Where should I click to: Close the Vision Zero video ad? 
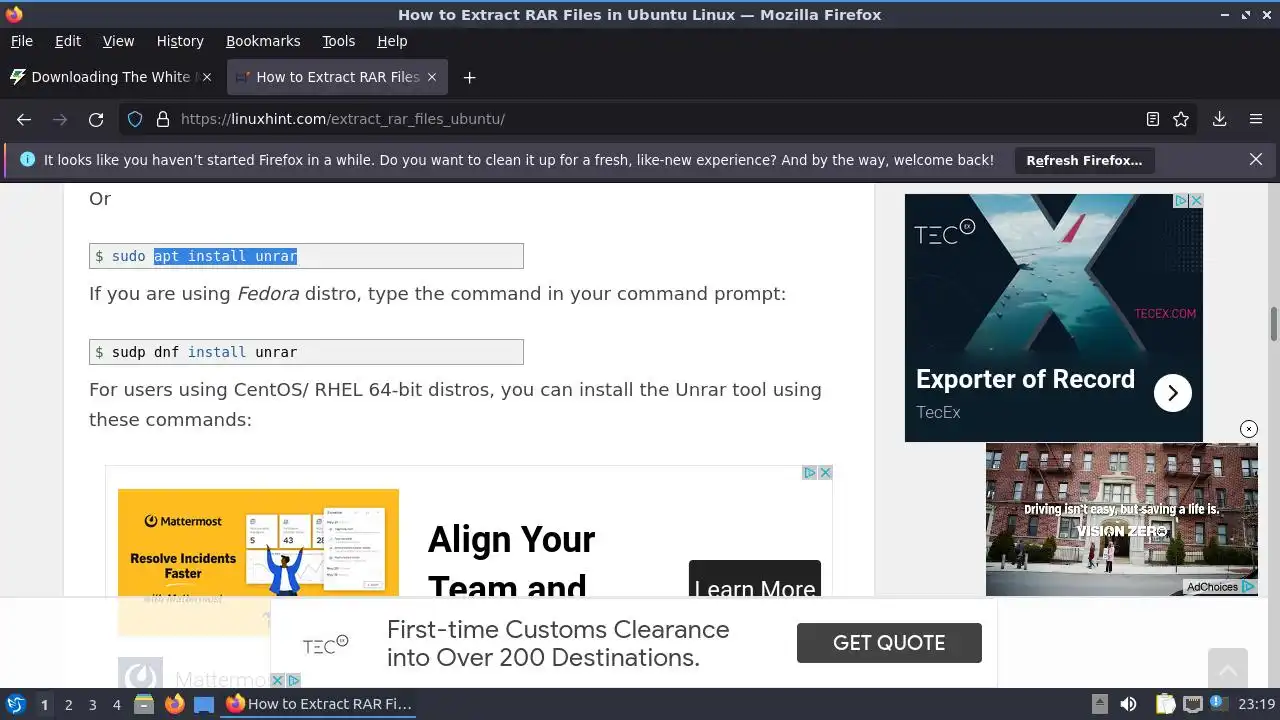(1249, 429)
